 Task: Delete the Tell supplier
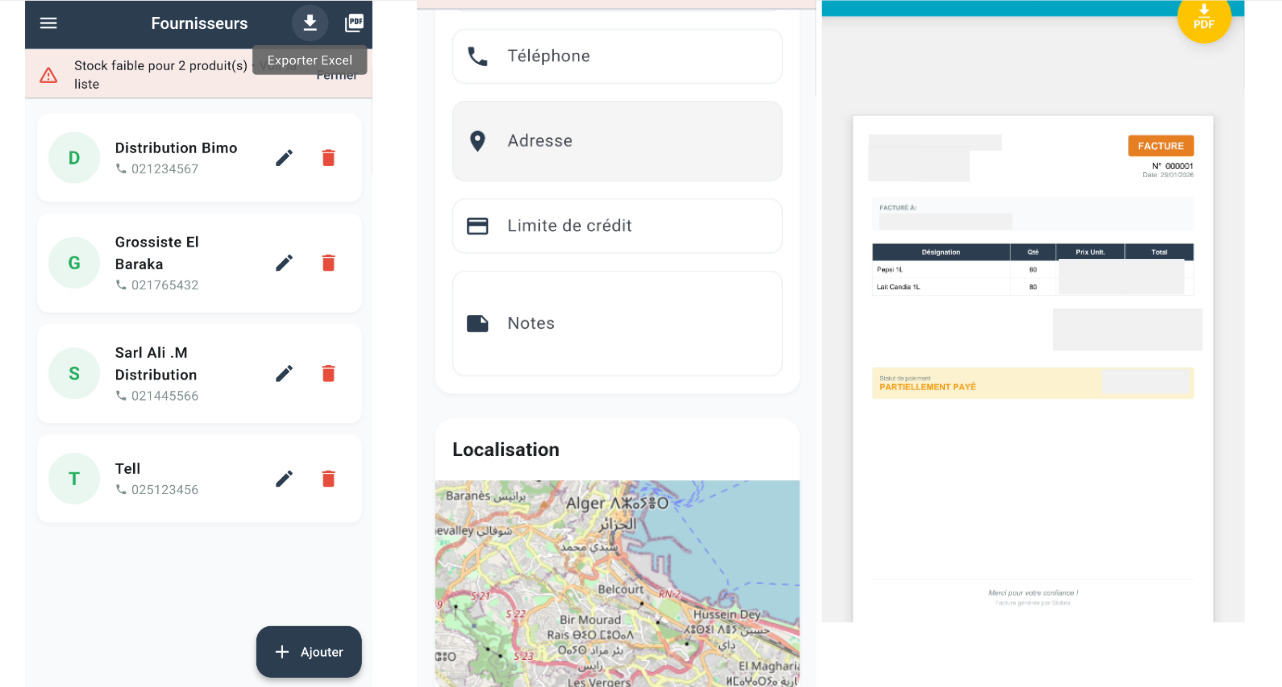(x=328, y=479)
